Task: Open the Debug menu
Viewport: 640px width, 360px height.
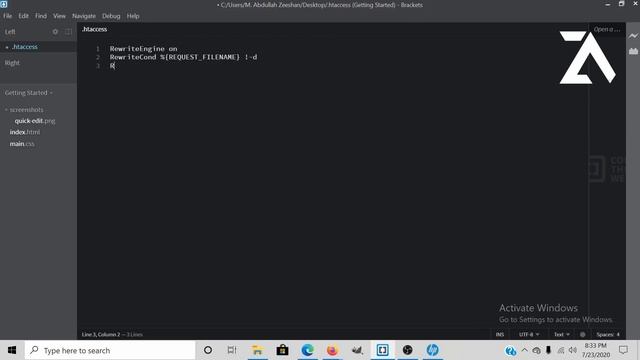Action: tap(111, 16)
